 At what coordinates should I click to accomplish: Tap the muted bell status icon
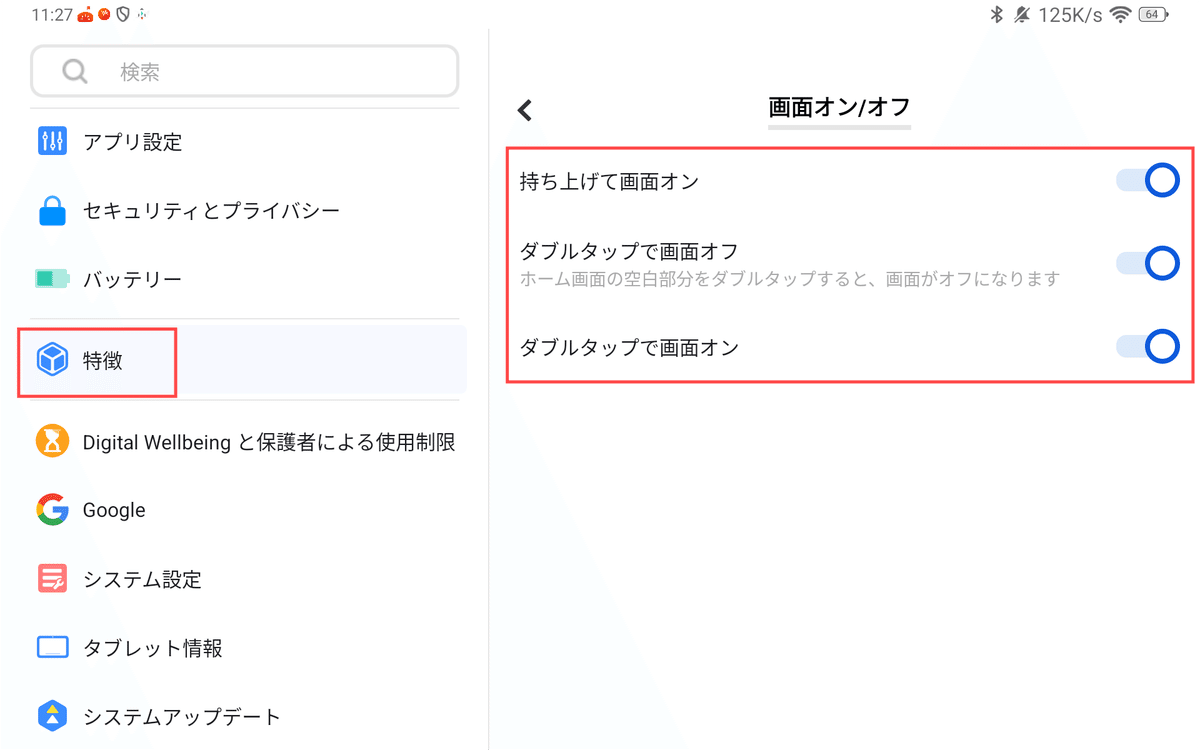coord(1022,14)
